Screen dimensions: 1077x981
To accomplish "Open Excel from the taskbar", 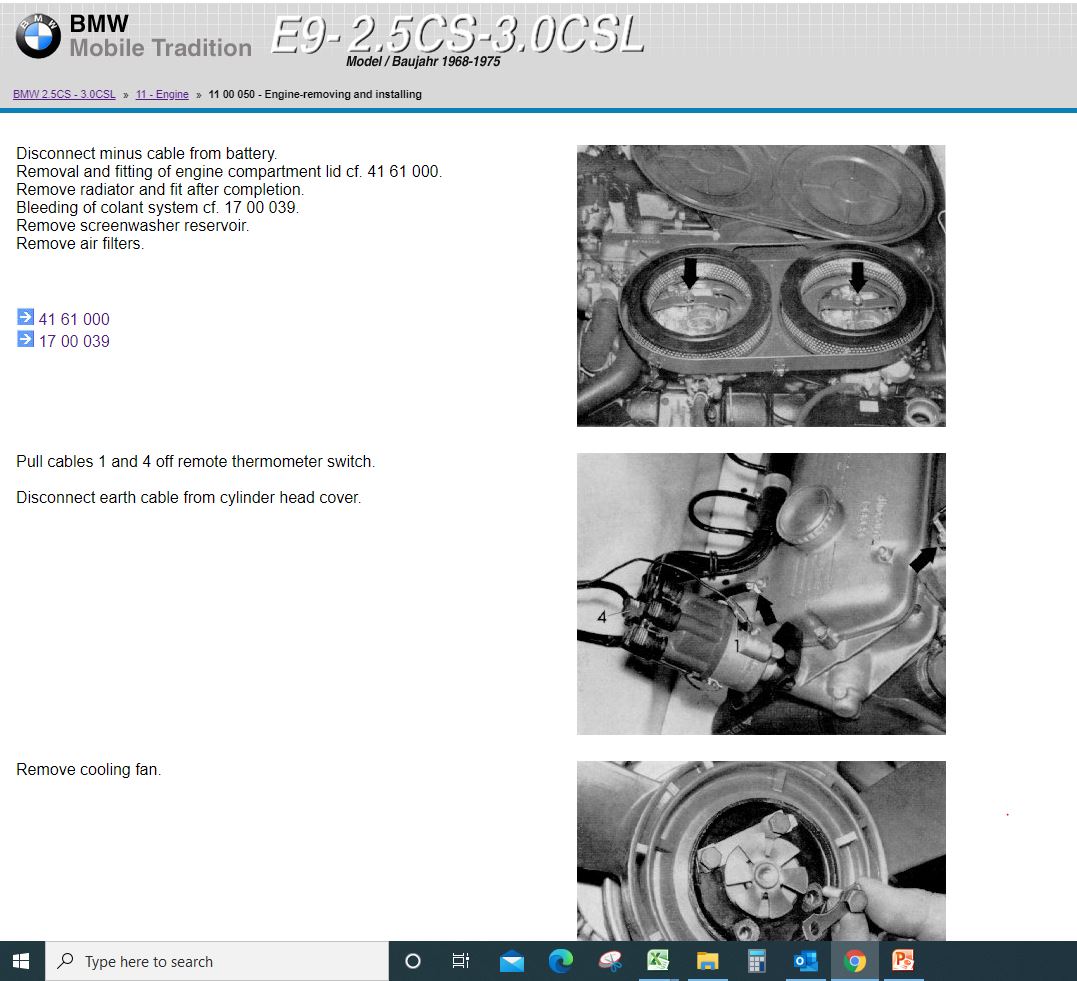I will (x=657, y=961).
